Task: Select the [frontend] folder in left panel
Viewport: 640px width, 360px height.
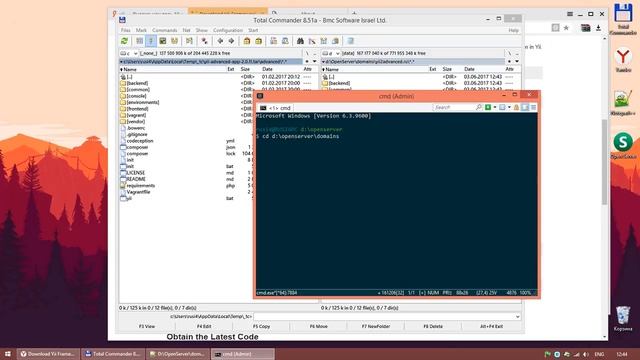Action: coord(137,109)
